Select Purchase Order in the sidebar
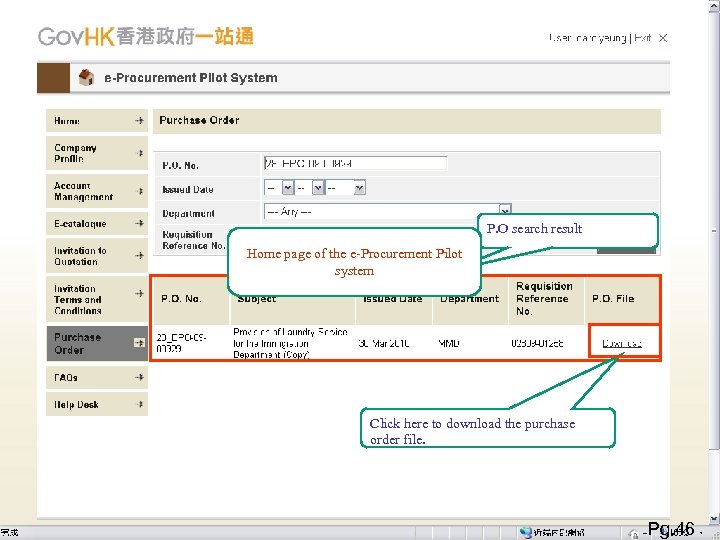 (97, 343)
